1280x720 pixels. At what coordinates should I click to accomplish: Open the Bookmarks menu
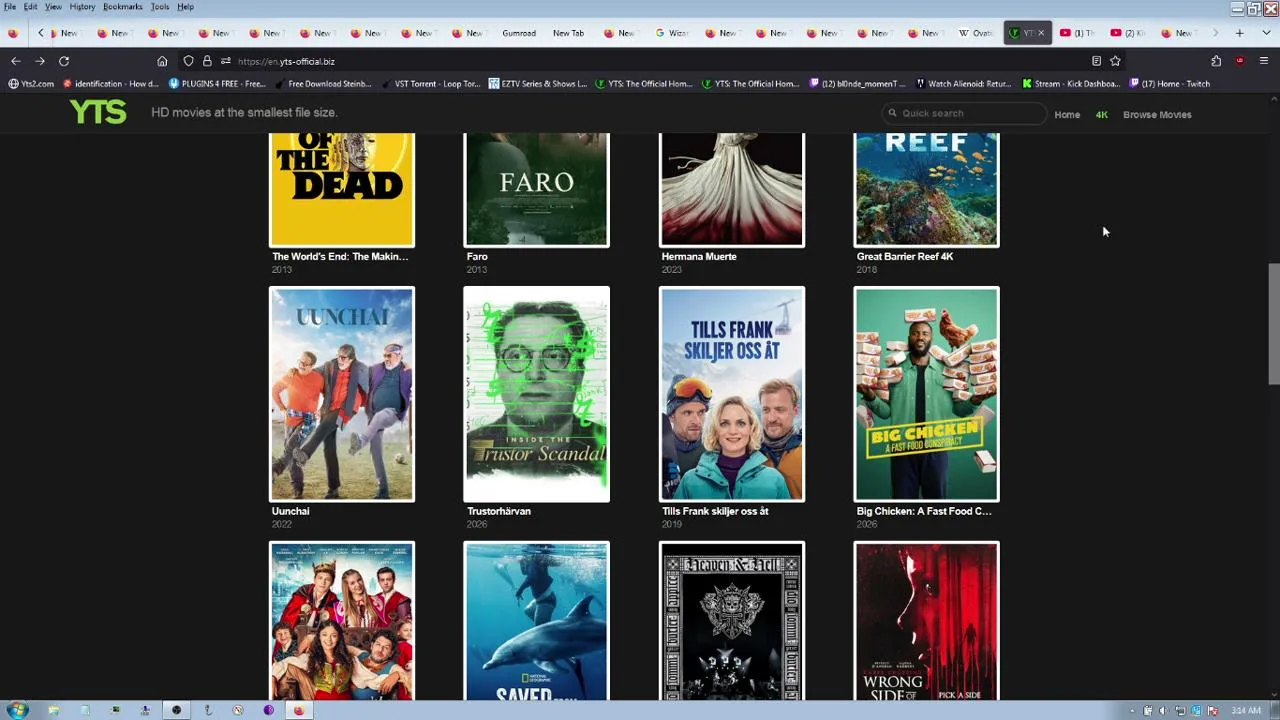(122, 7)
